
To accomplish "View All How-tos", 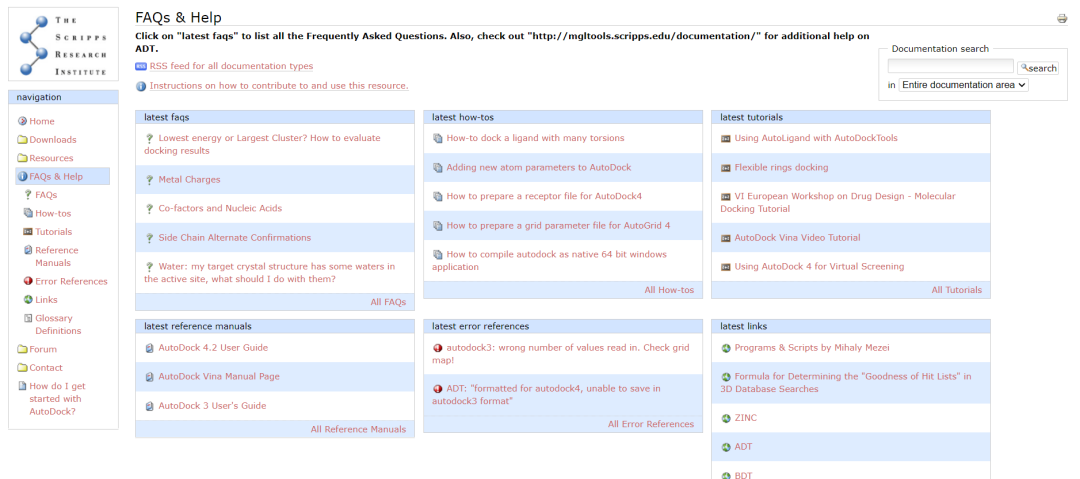I will 669,290.
